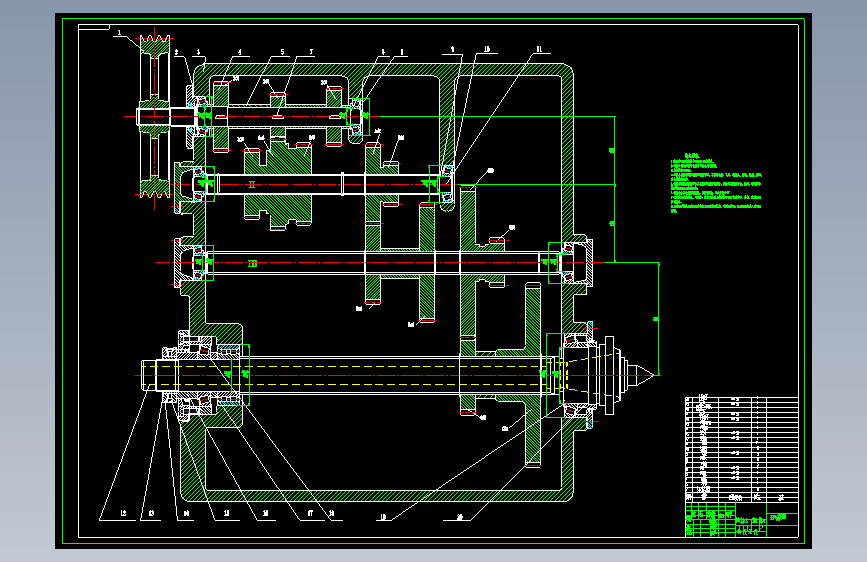The width and height of the screenshot is (867, 562).
Task: Click the pointed spindle center tip
Action: 644,375
